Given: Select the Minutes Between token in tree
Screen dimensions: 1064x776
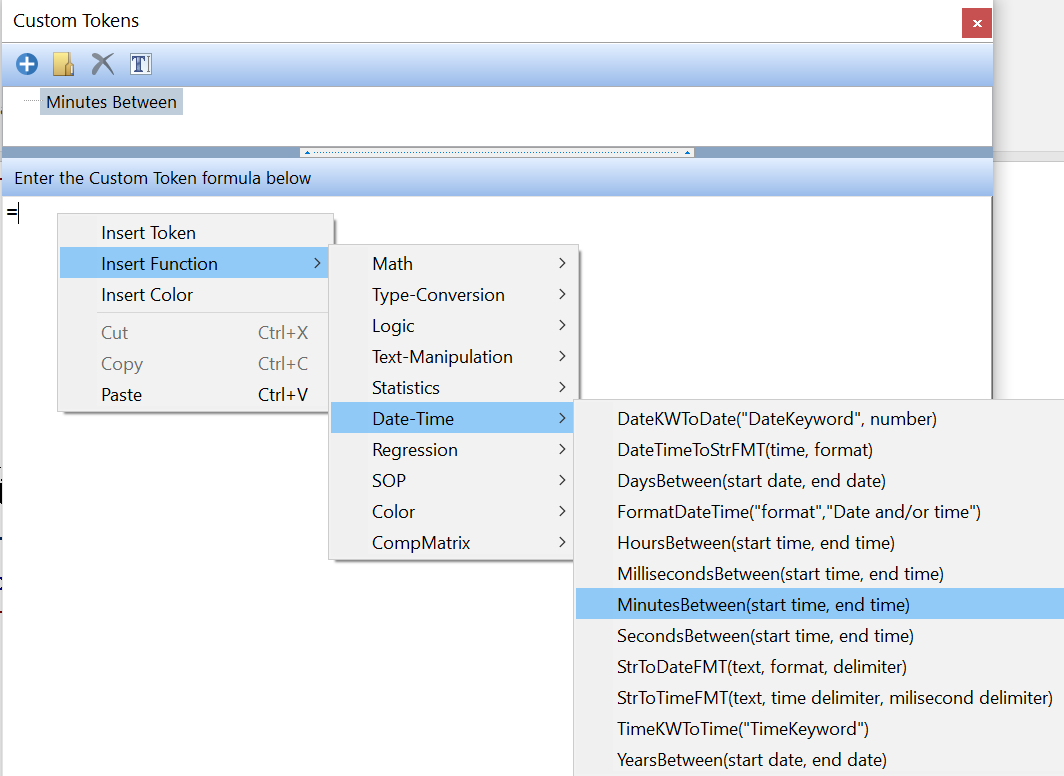Looking at the screenshot, I should [x=111, y=102].
